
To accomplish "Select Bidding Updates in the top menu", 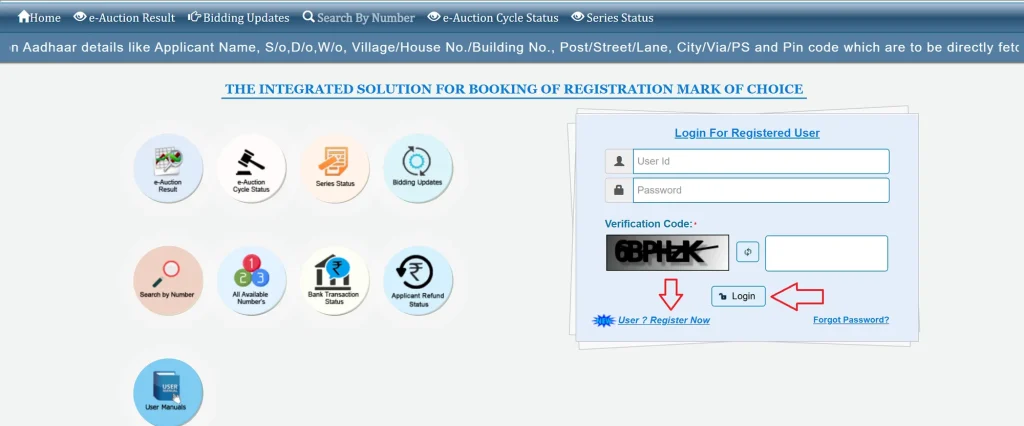I will click(239, 18).
